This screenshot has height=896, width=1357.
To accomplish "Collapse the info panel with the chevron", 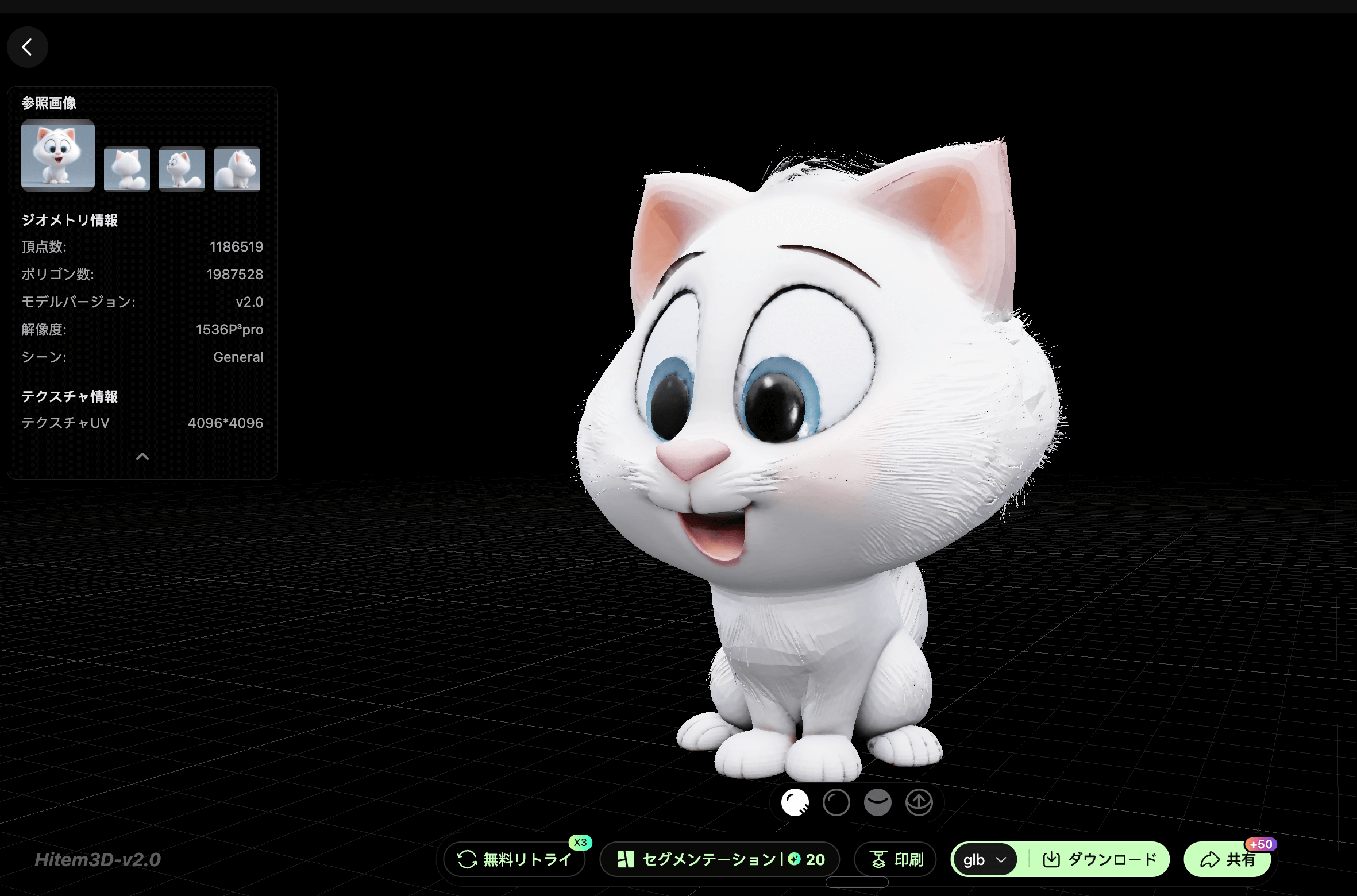I will pos(142,457).
